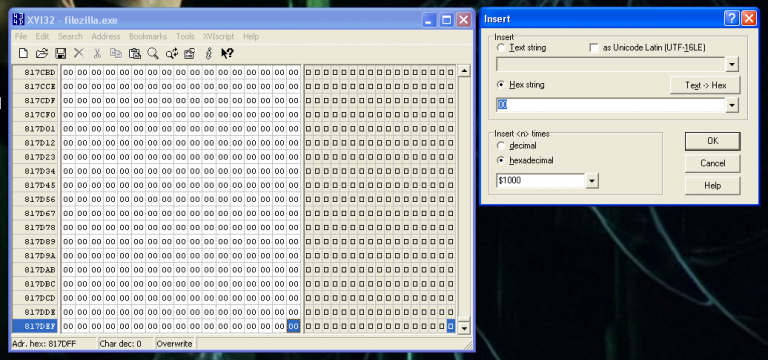Expand the Hex string combo box dropdown
Screen dimensions: 768x360
(x=732, y=105)
